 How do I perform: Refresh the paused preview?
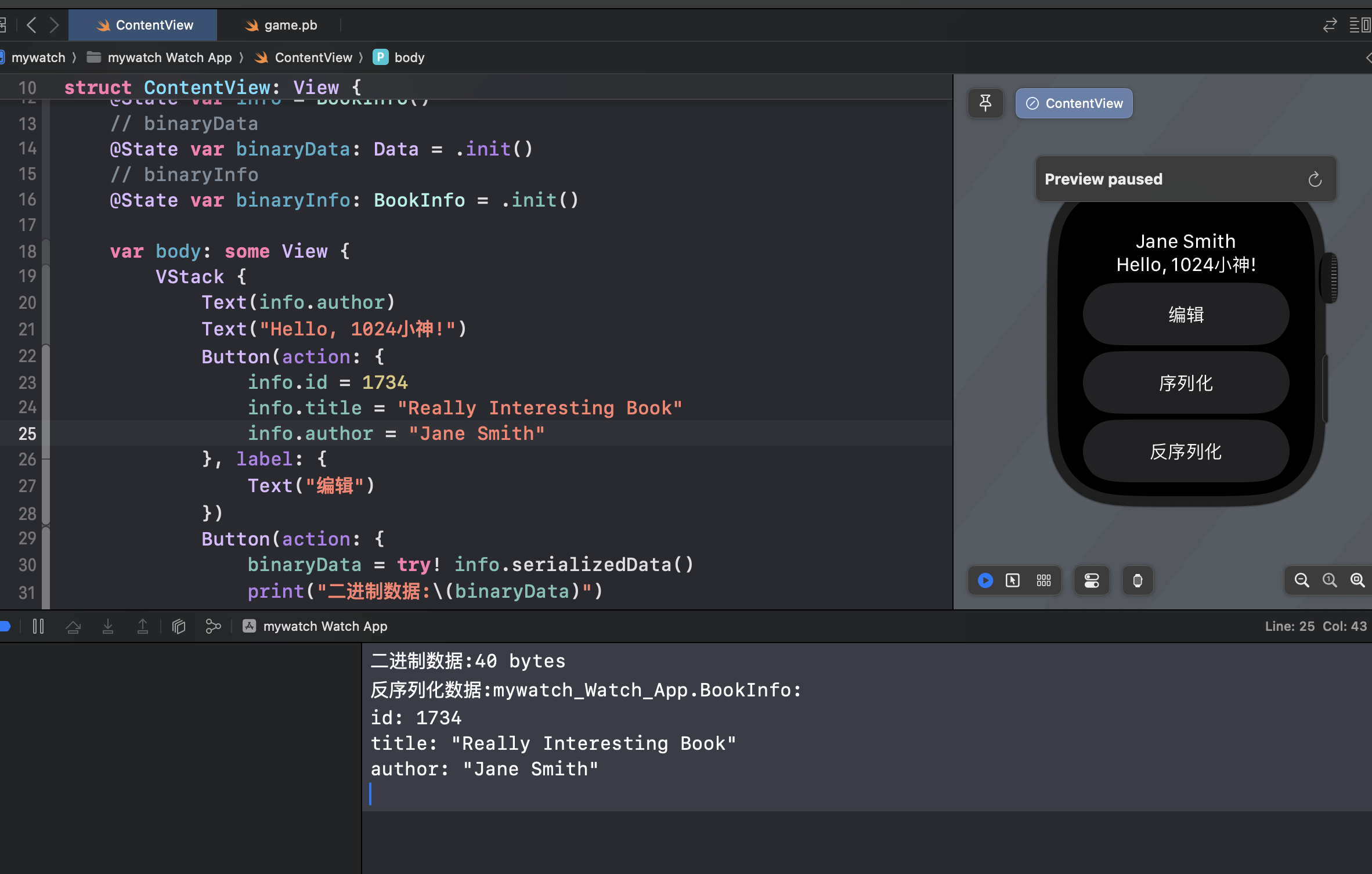click(x=1315, y=179)
